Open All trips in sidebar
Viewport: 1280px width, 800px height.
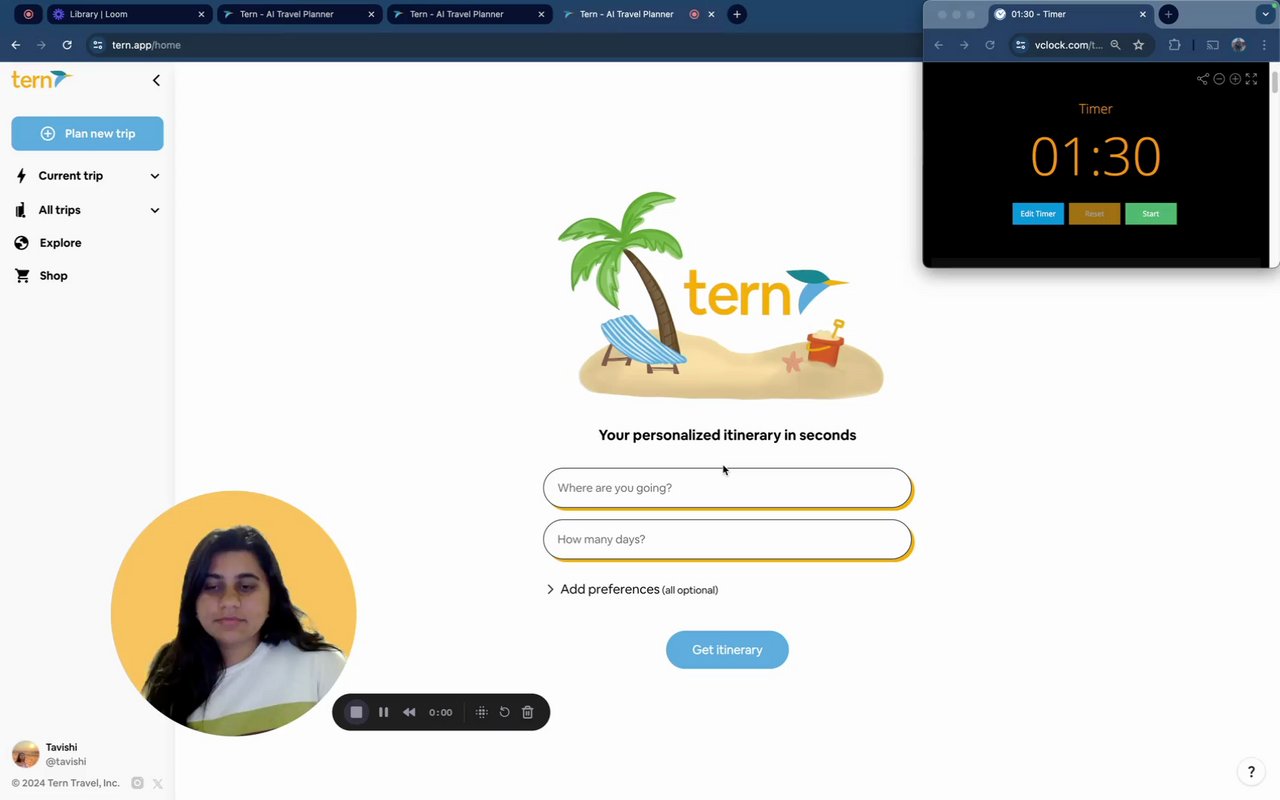(59, 210)
